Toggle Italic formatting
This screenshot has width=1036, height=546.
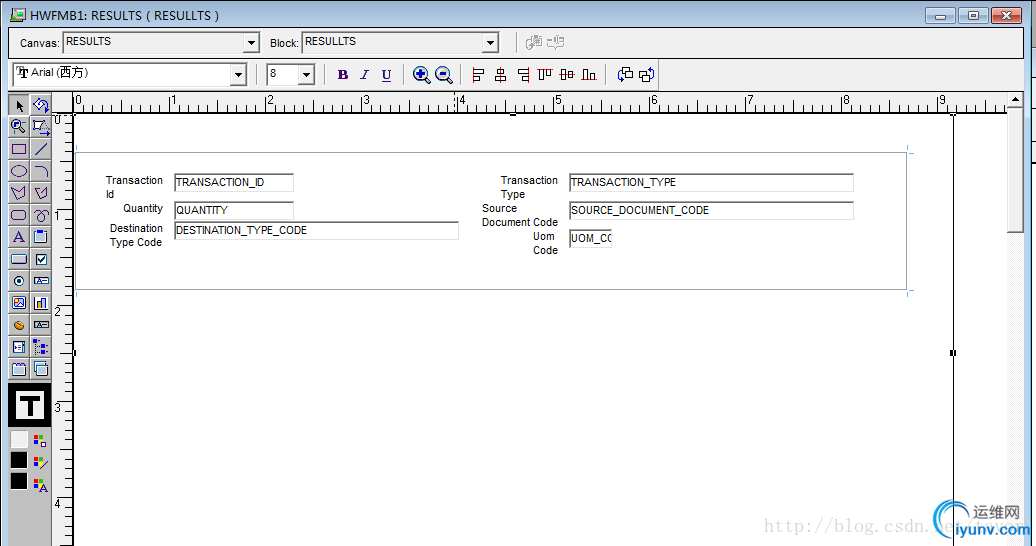(x=364, y=75)
